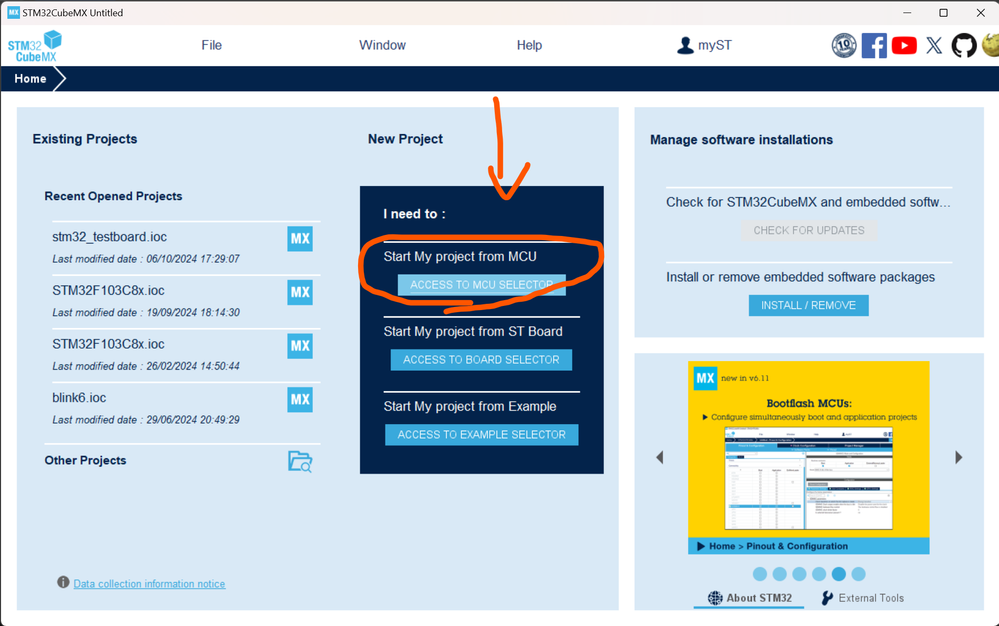Maximize the STM32CubeMX window

944,13
